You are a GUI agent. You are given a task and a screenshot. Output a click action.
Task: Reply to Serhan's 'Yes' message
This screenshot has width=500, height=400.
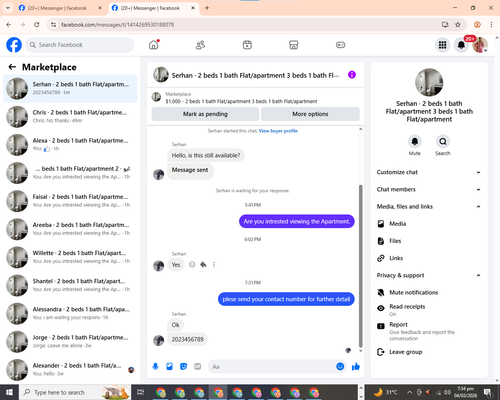coord(203,264)
